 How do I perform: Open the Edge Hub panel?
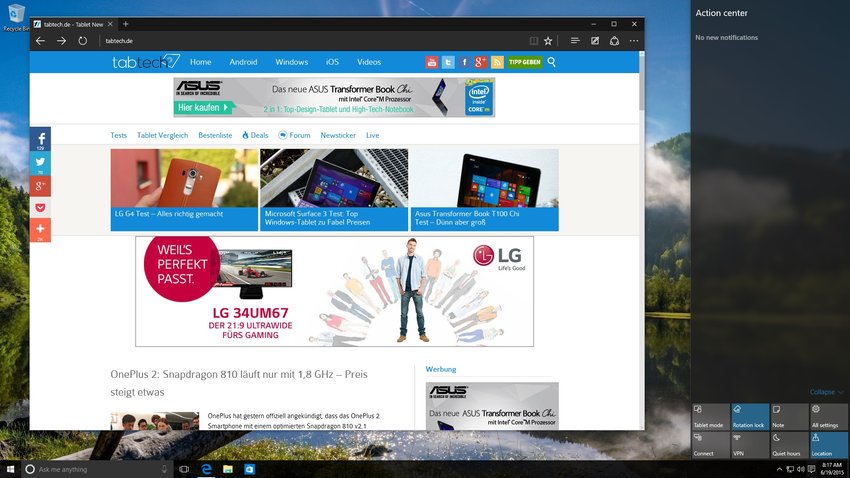click(x=575, y=41)
